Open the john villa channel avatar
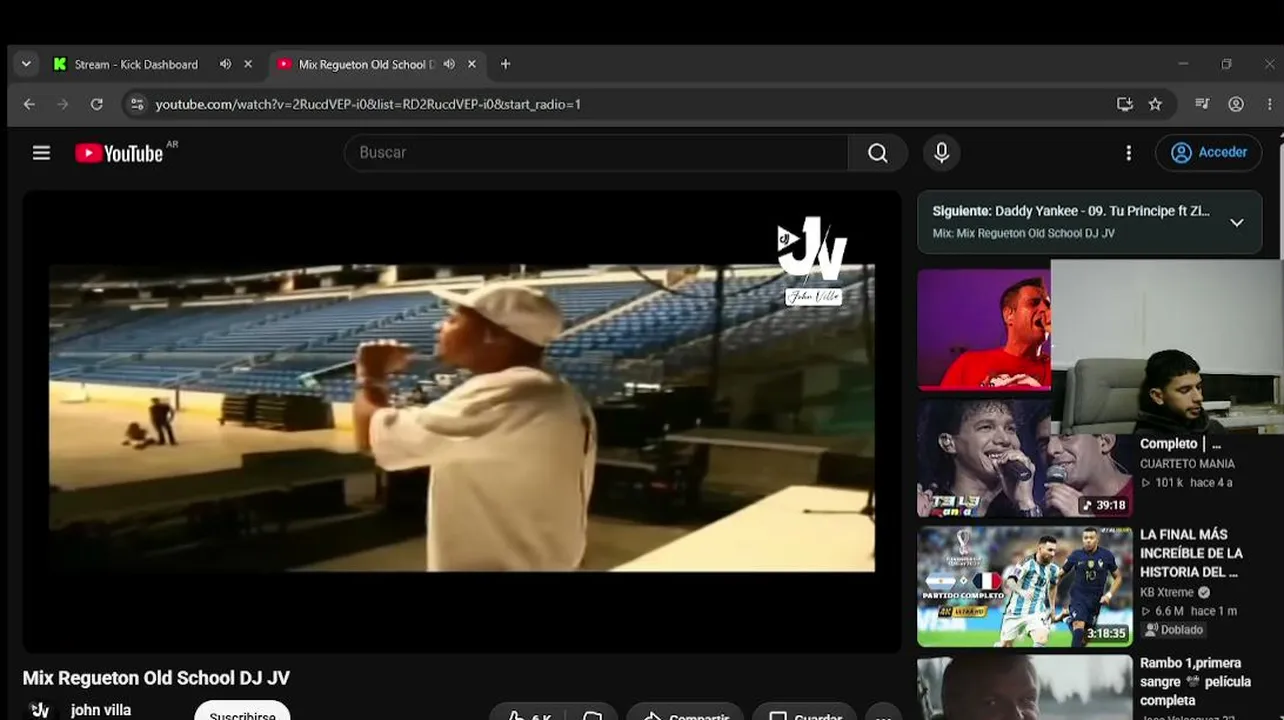 [x=40, y=709]
